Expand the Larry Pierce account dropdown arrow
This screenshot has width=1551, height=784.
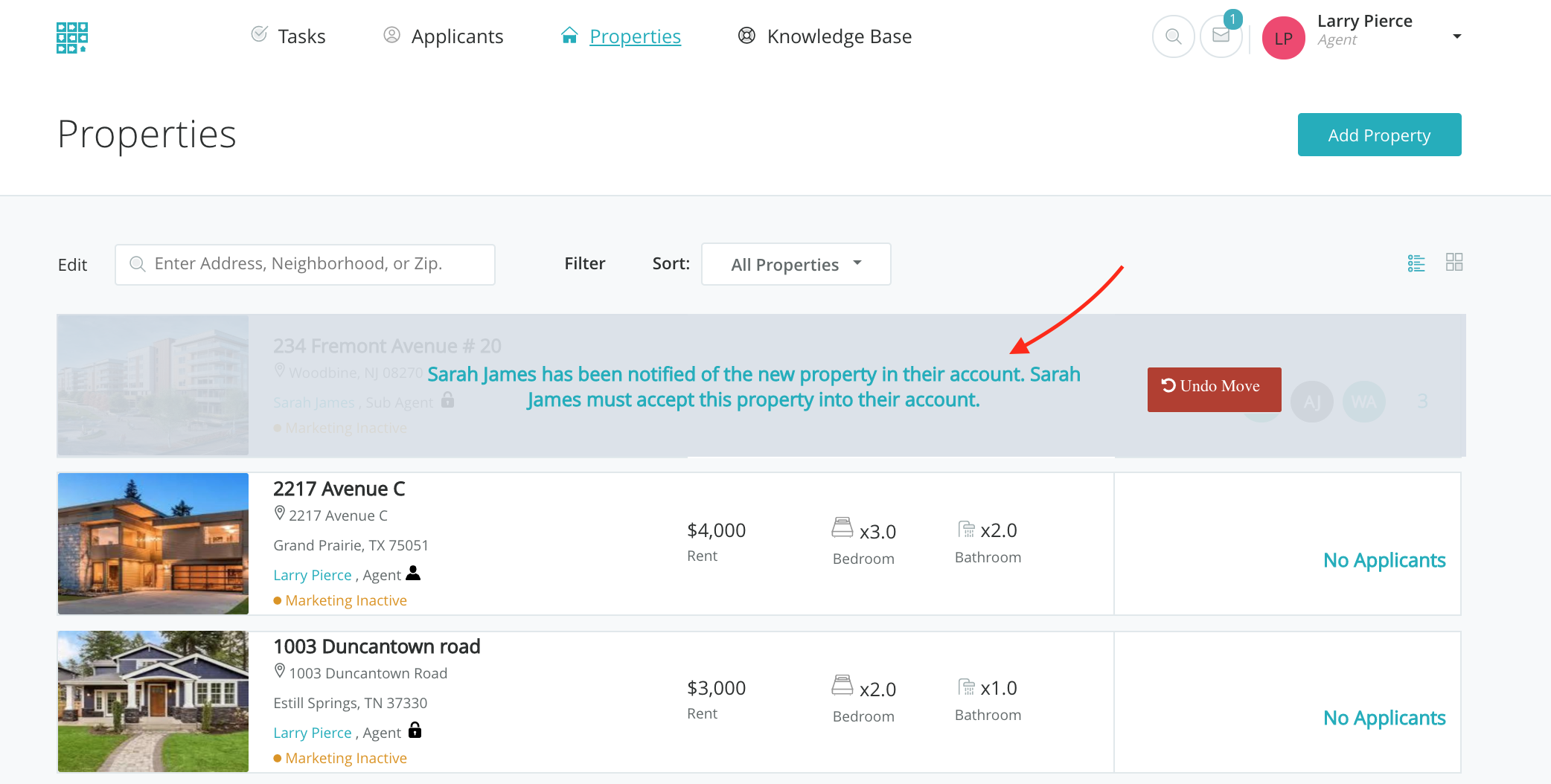pyautogui.click(x=1456, y=36)
